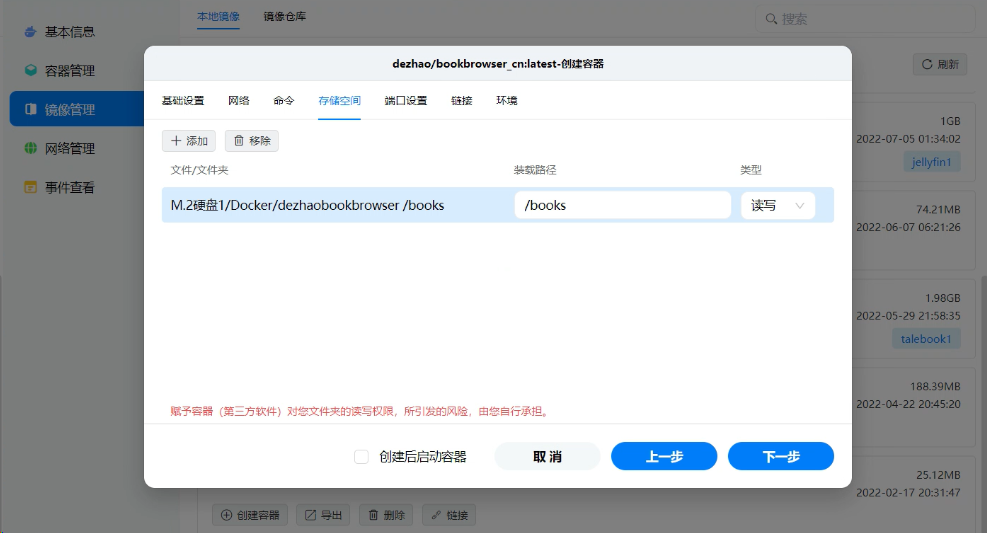Click the 下一步 next-step button
The width and height of the screenshot is (987, 533).
coord(781,456)
